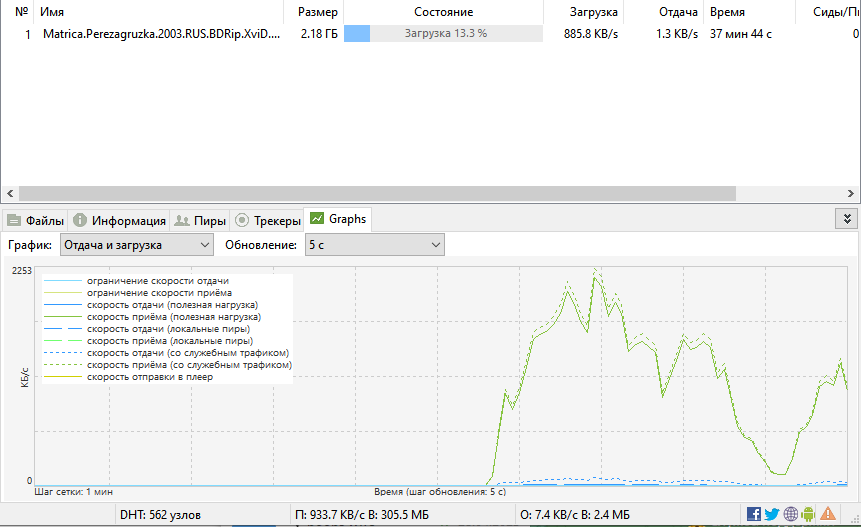
Task: Switch to the Информация tab
Action: coord(120,221)
